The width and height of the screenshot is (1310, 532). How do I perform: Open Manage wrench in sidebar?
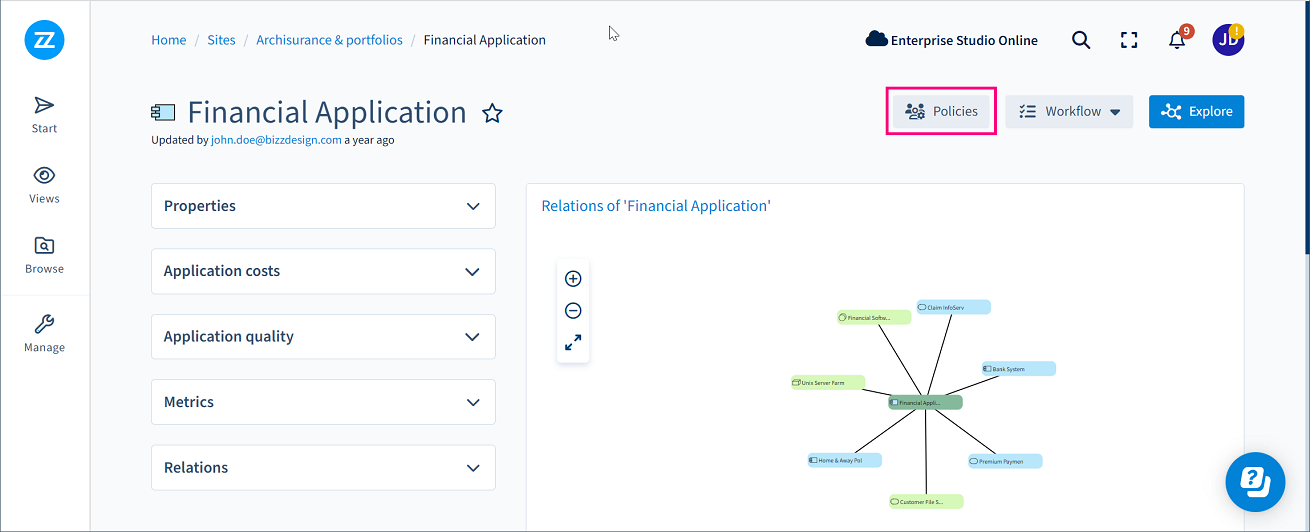pos(44,333)
